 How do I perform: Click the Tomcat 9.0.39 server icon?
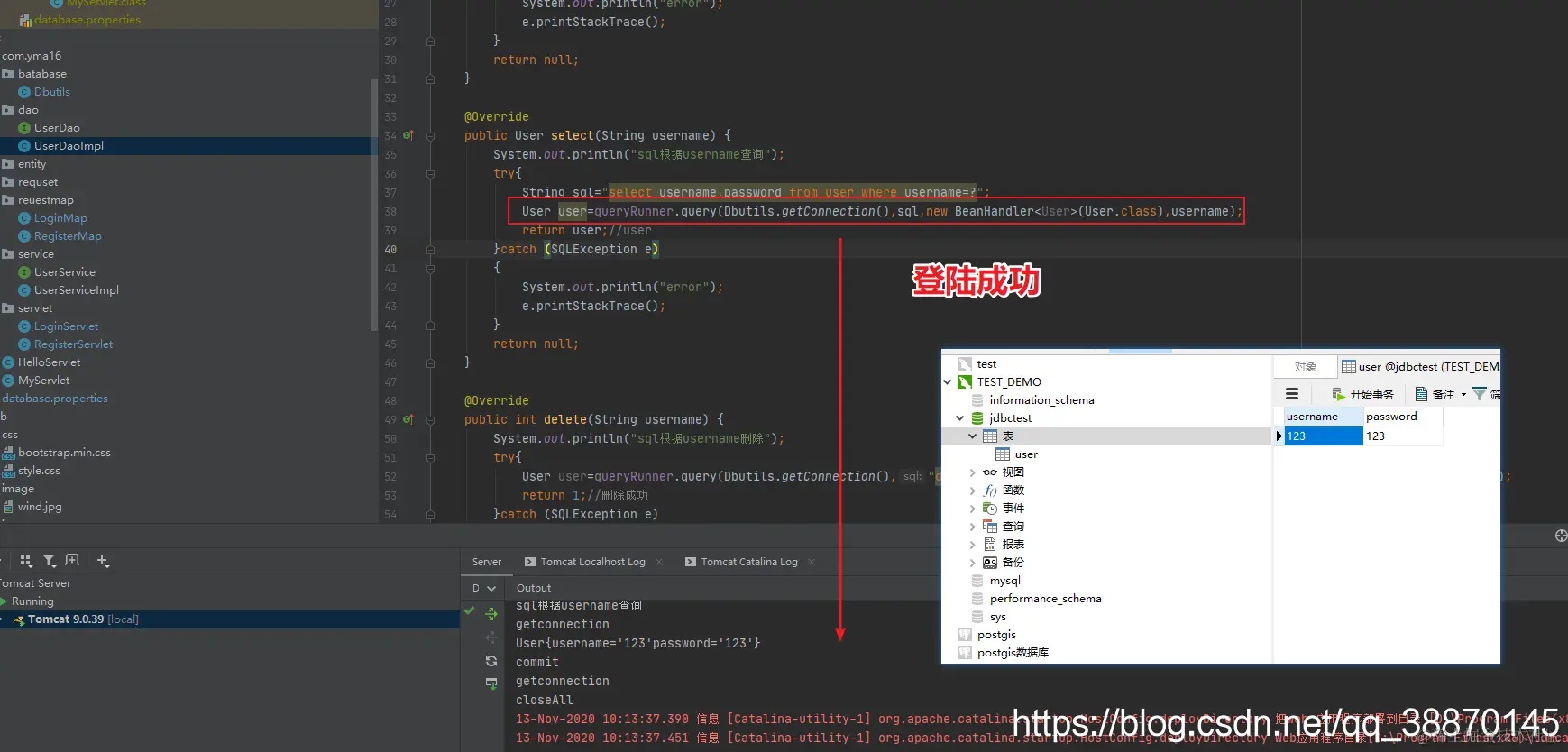(19, 620)
